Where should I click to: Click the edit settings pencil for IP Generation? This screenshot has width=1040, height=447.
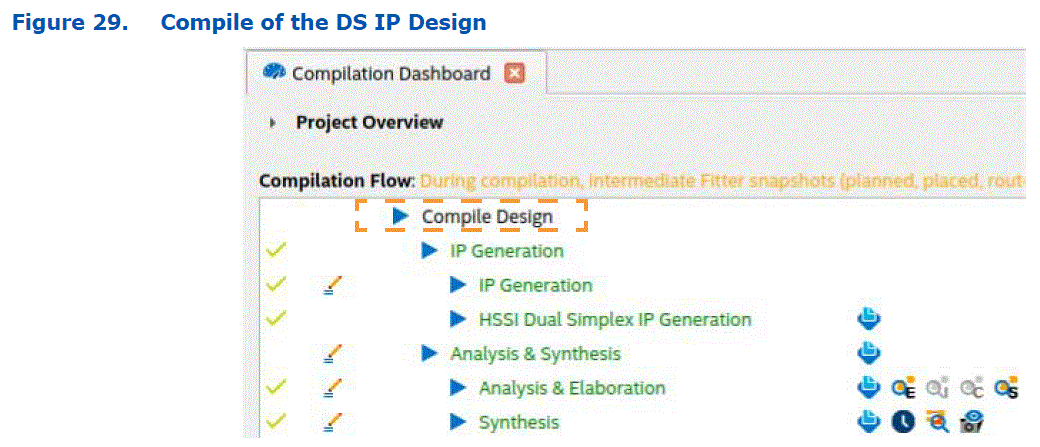pos(334,286)
